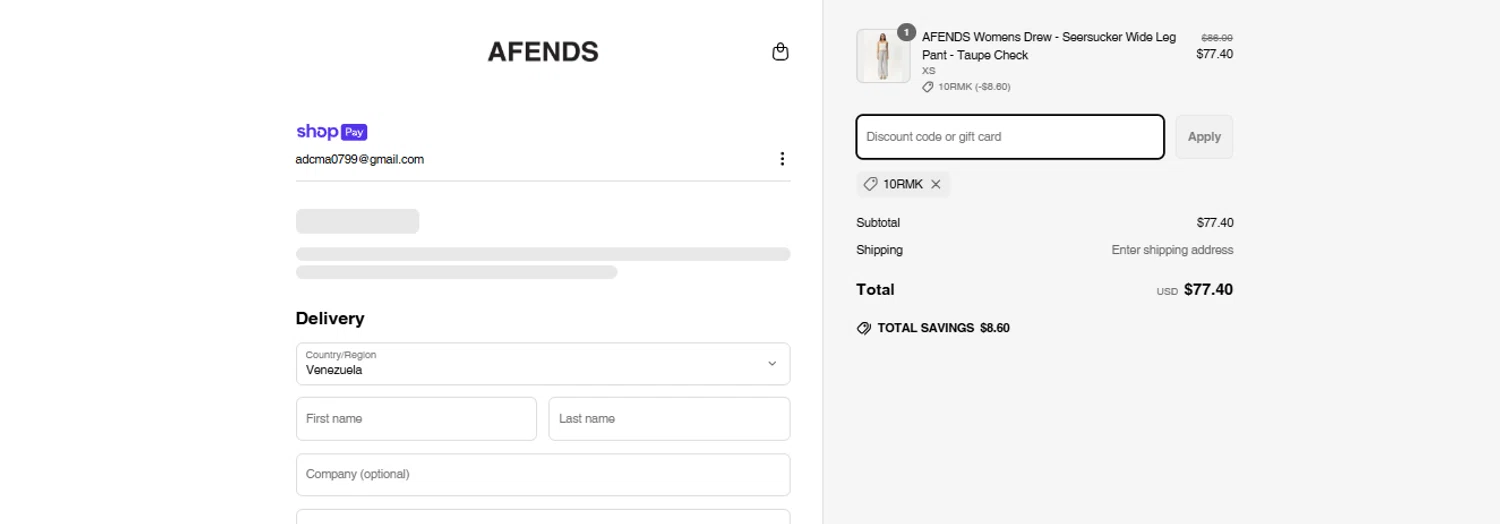The width and height of the screenshot is (1500, 524).
Task: Click the Total Savings tag icon
Action: coord(864,328)
